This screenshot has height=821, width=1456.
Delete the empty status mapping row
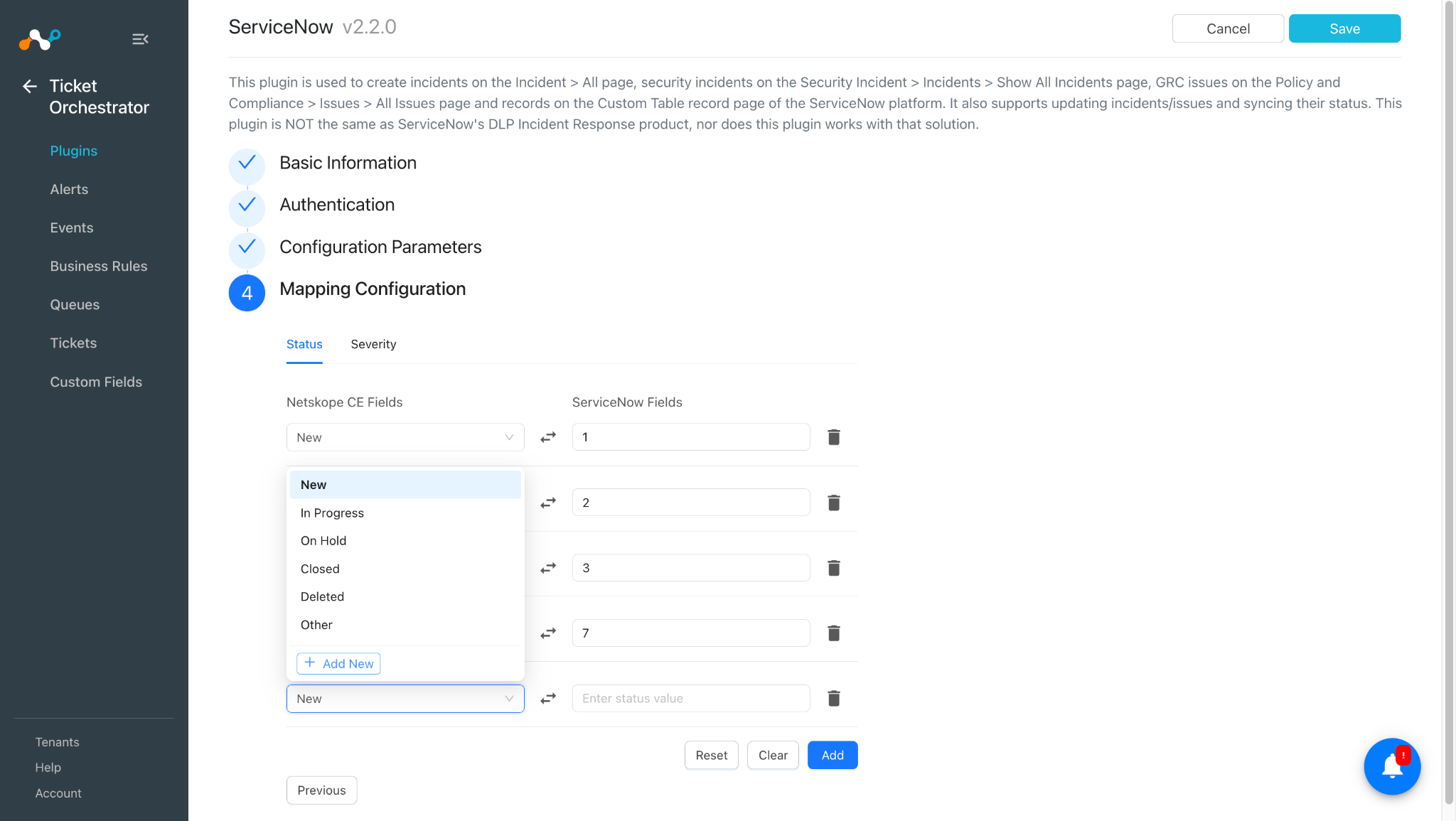[x=834, y=699]
